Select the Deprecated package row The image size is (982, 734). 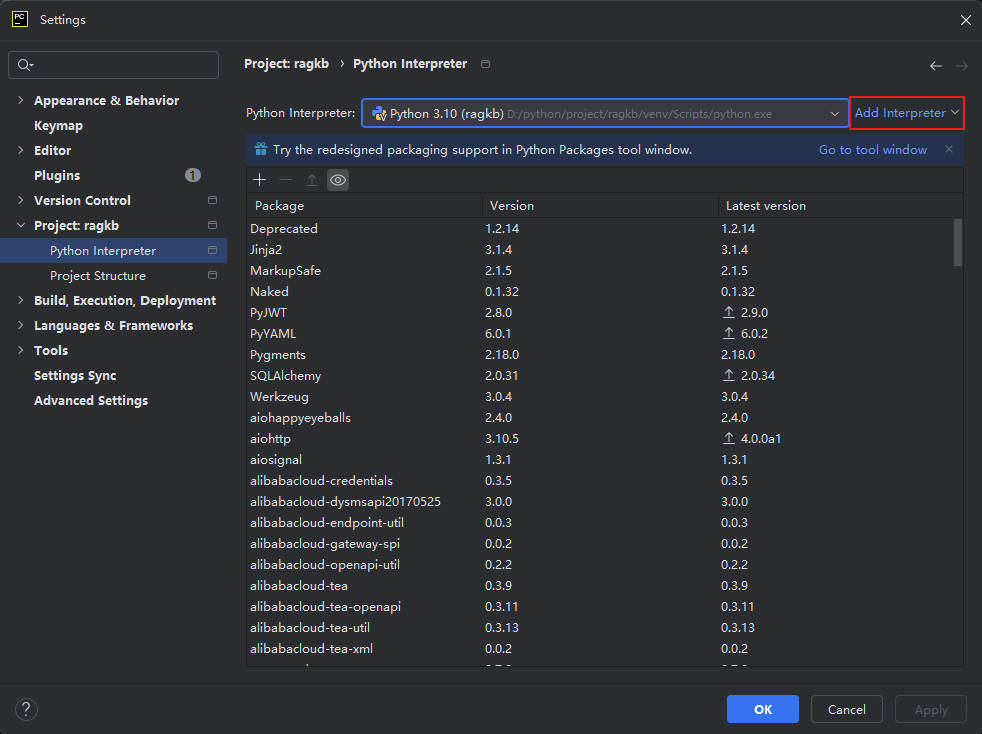click(x=600, y=229)
